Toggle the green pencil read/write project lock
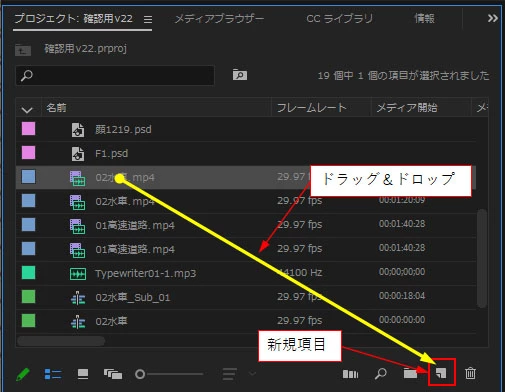Image resolution: width=505 pixels, height=392 pixels. pos(23,374)
